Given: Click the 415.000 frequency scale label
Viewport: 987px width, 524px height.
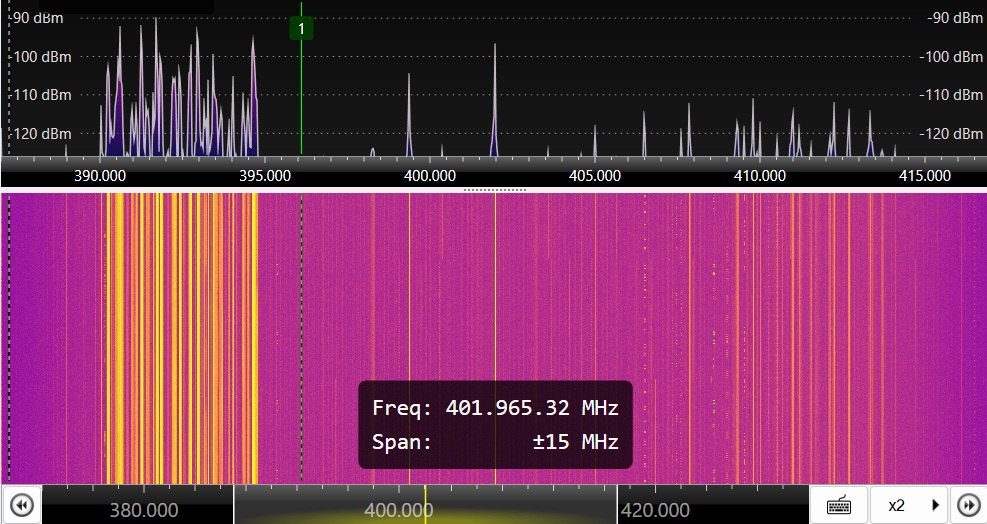Looking at the screenshot, I should coord(925,176).
